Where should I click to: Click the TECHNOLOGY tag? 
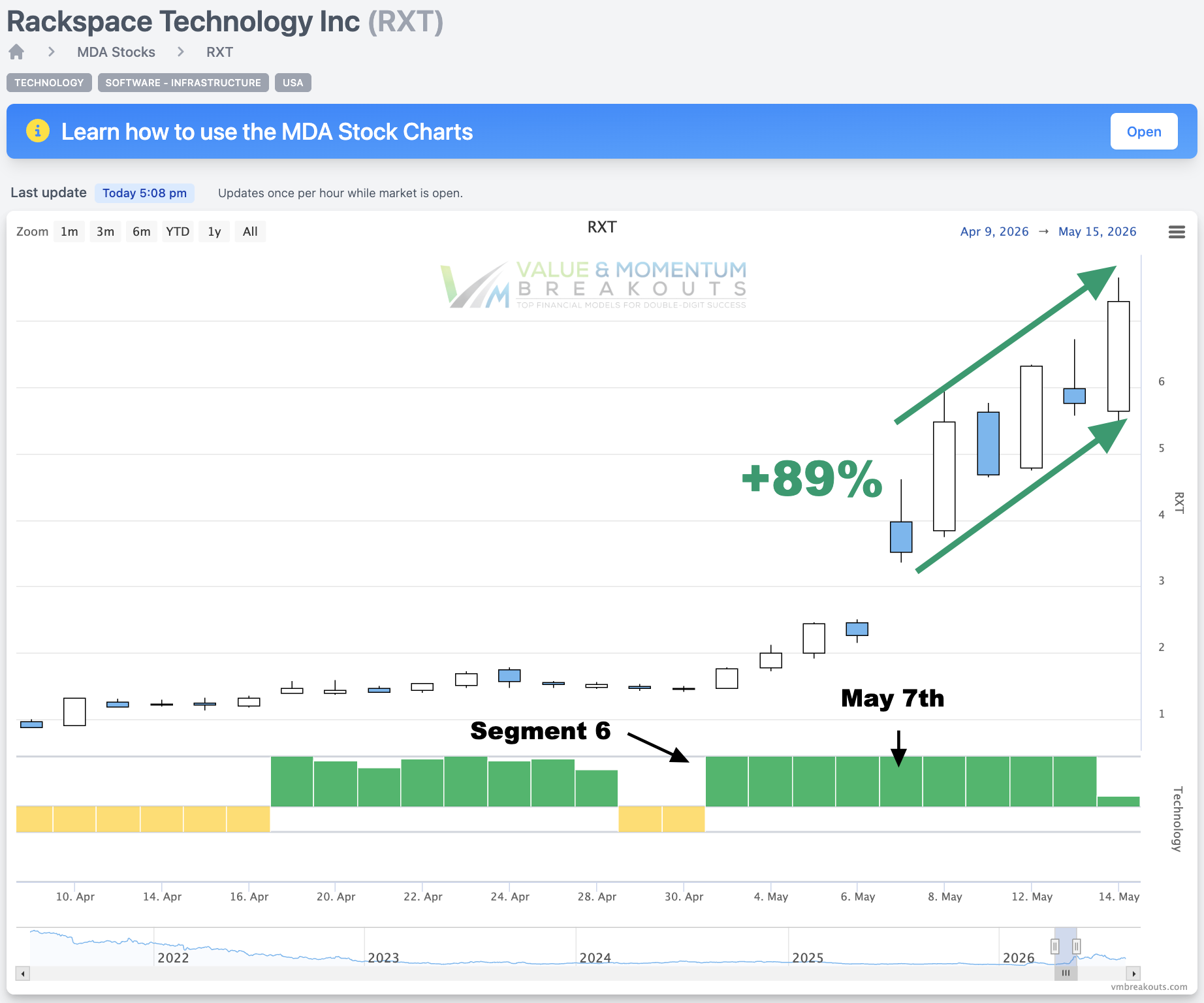49,83
